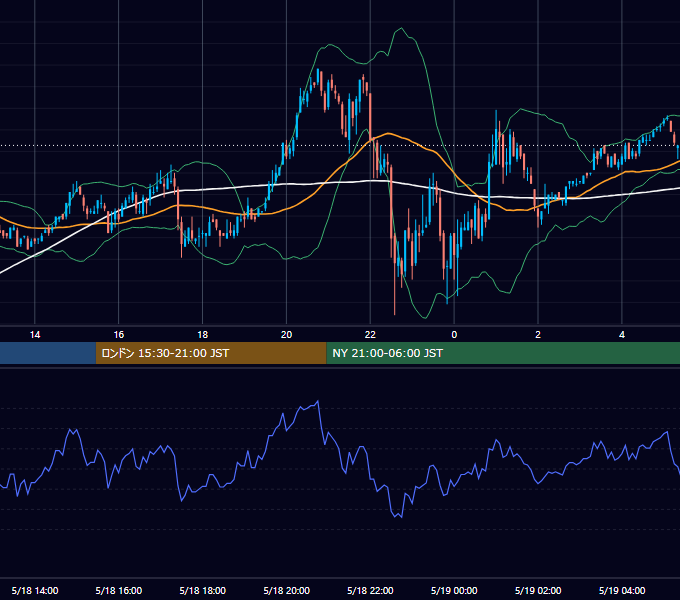The image size is (680, 600).
Task: Click the 20 hour axis label
Action: [x=286, y=335]
